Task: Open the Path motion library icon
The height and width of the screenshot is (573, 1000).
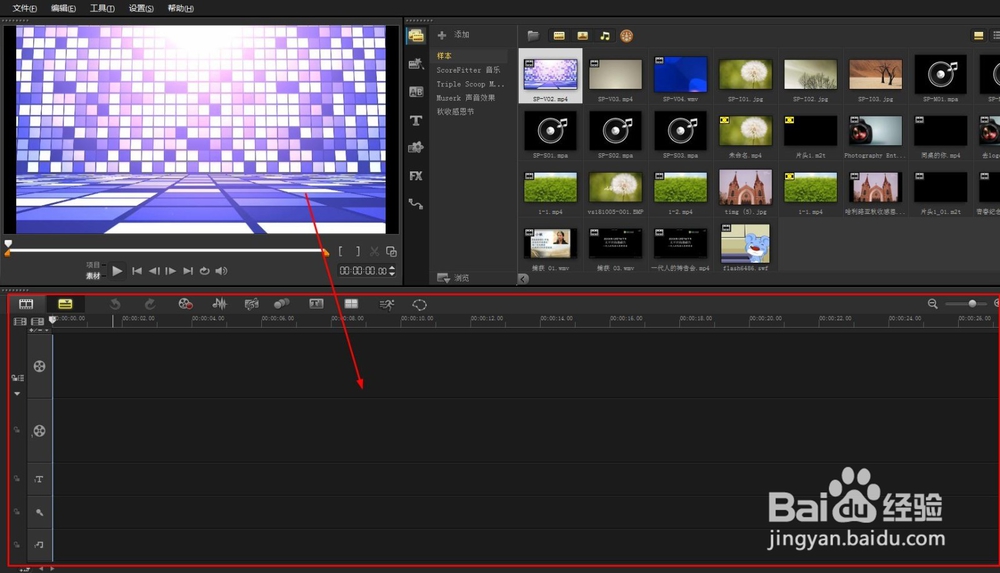Action: [416, 204]
